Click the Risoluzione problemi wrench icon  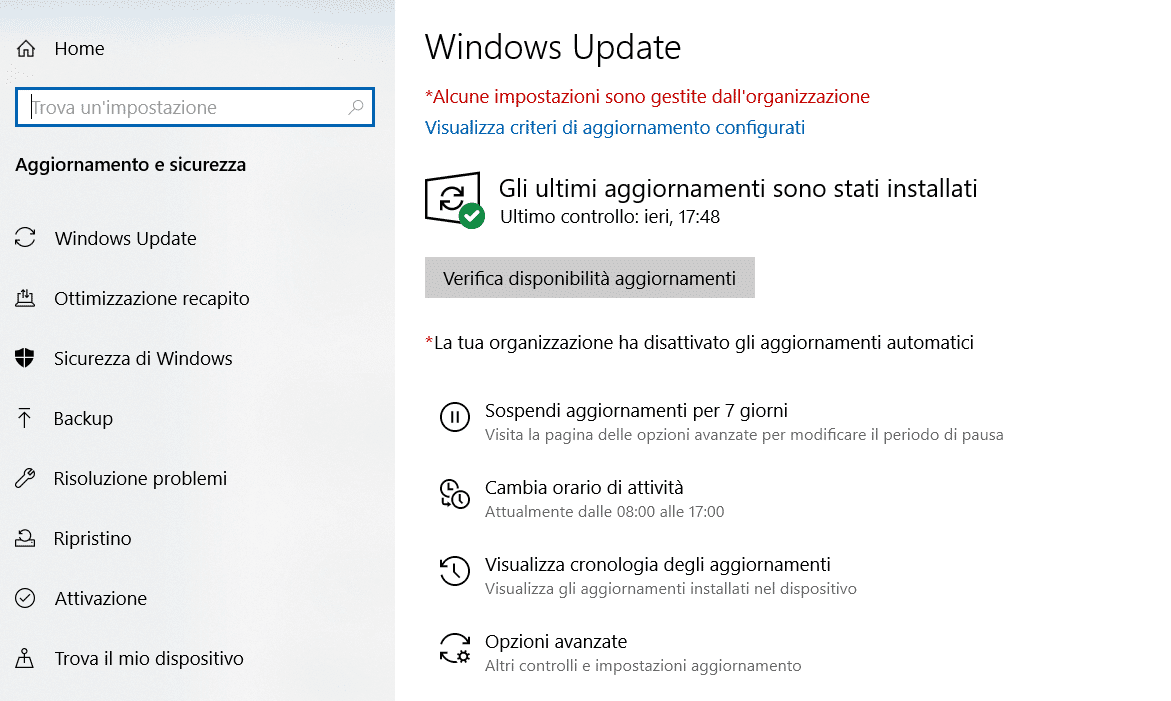point(25,478)
